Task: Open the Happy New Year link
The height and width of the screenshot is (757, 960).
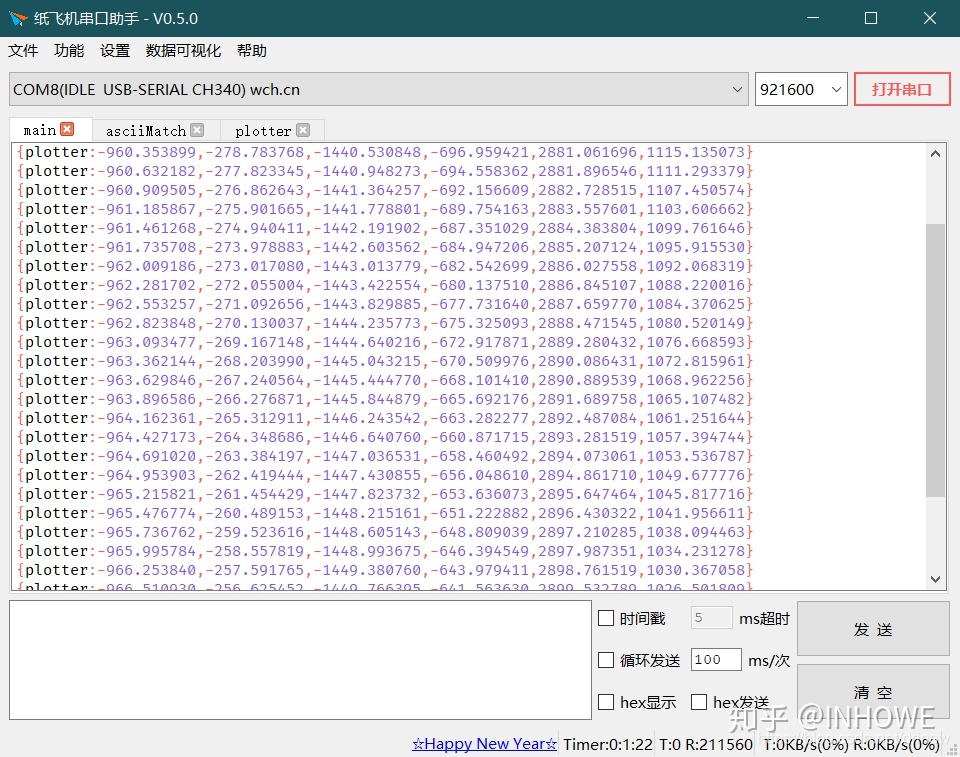Action: [x=484, y=744]
